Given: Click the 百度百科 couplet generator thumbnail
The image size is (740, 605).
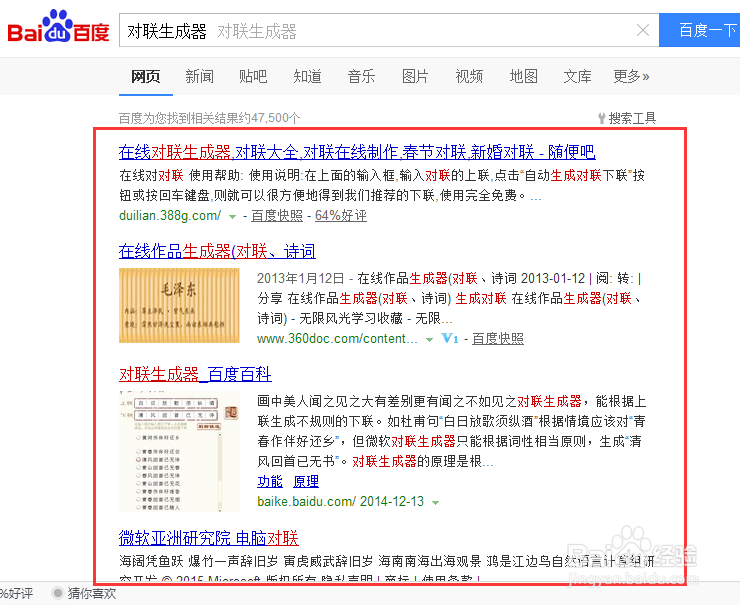Looking at the screenshot, I should (179, 452).
